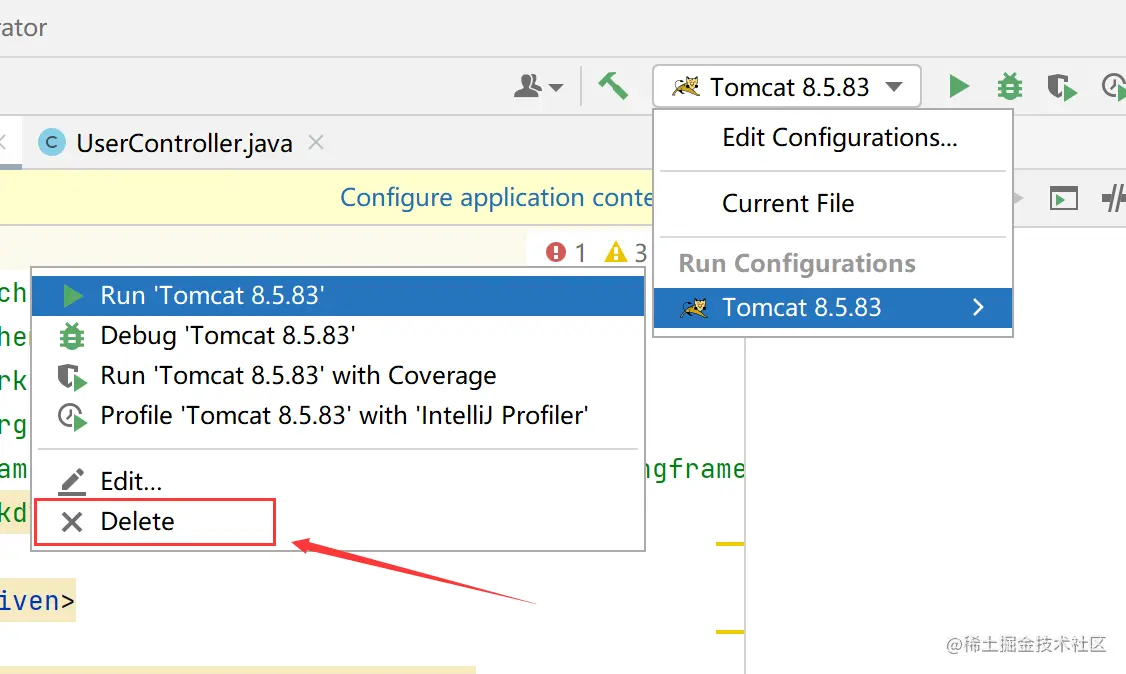
Task: Click the red error indicator icon
Action: tap(556, 252)
